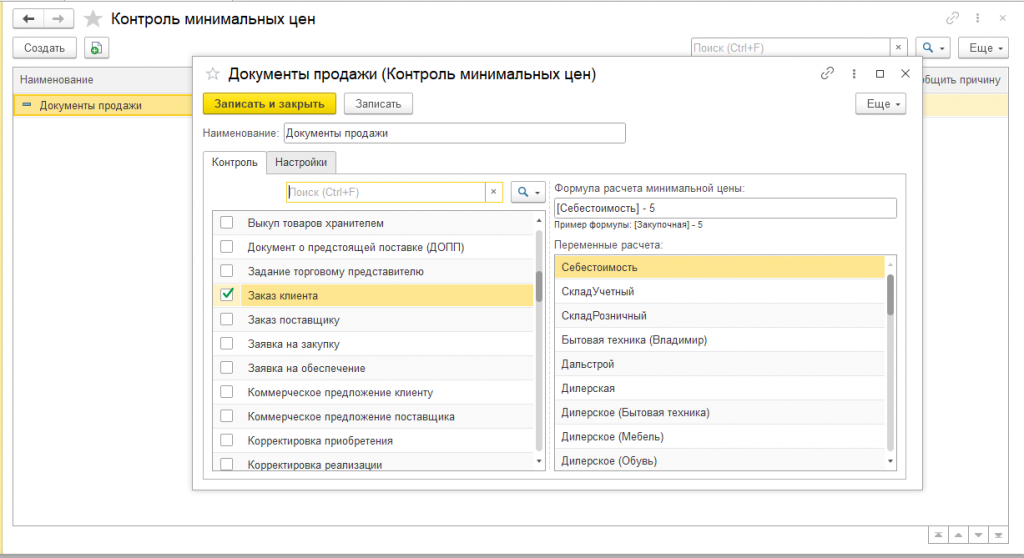Click the back navigation arrow
Viewport: 1024px width, 558px height.
click(x=28, y=19)
